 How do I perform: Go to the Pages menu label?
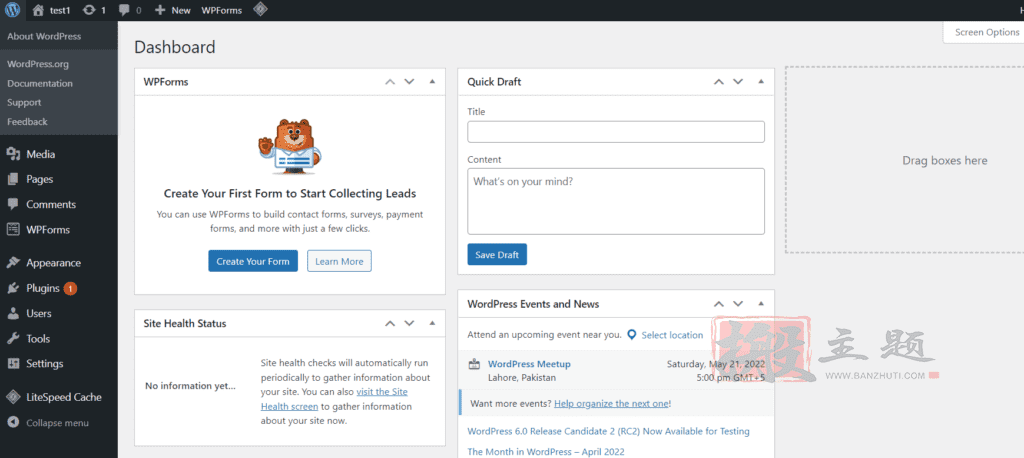click(x=40, y=179)
